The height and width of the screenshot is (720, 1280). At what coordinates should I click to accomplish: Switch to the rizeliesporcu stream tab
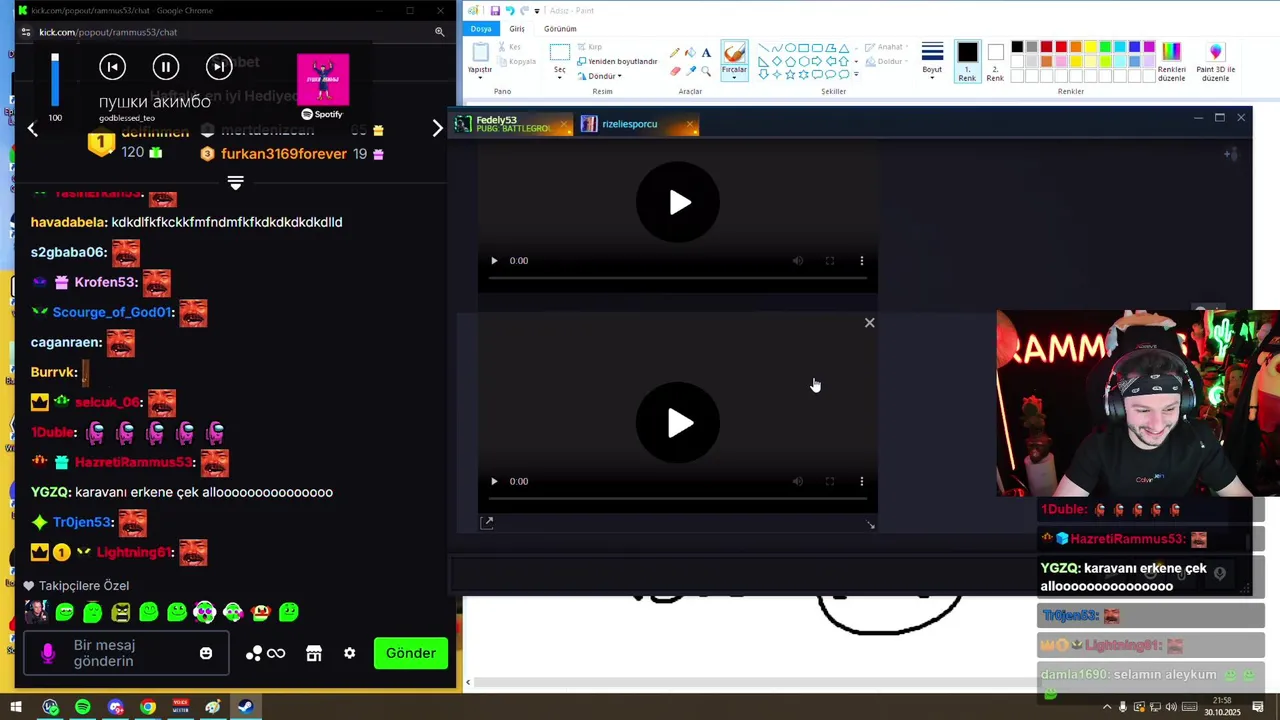click(x=630, y=124)
